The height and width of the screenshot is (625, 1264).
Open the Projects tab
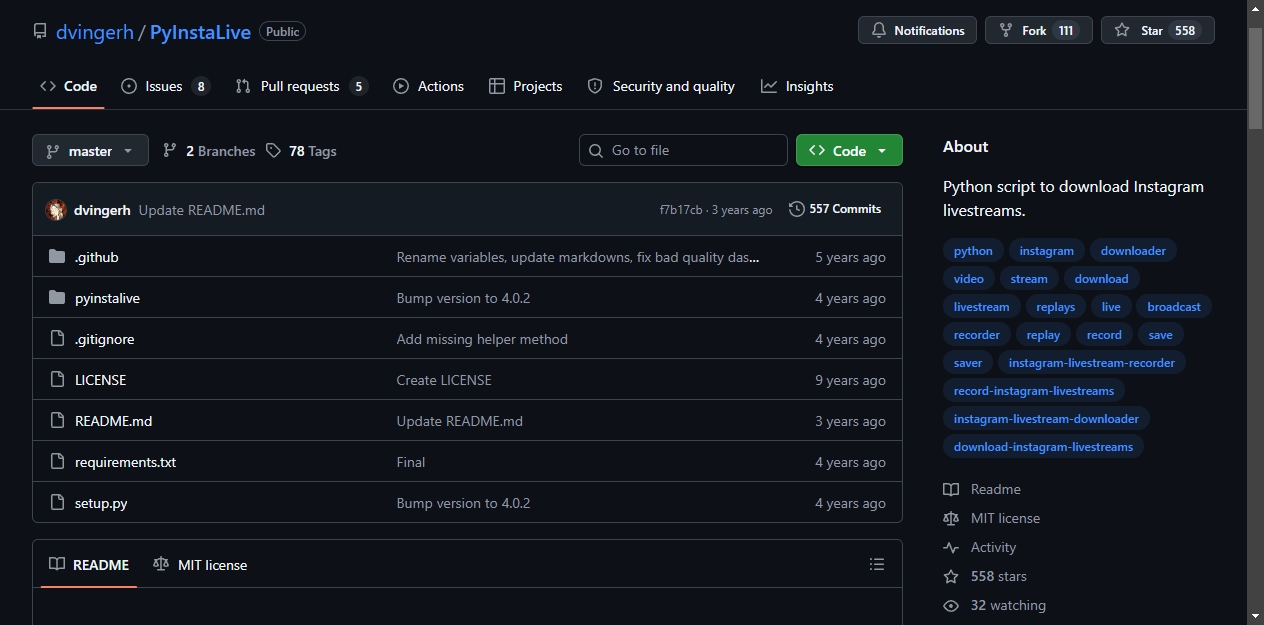[525, 86]
